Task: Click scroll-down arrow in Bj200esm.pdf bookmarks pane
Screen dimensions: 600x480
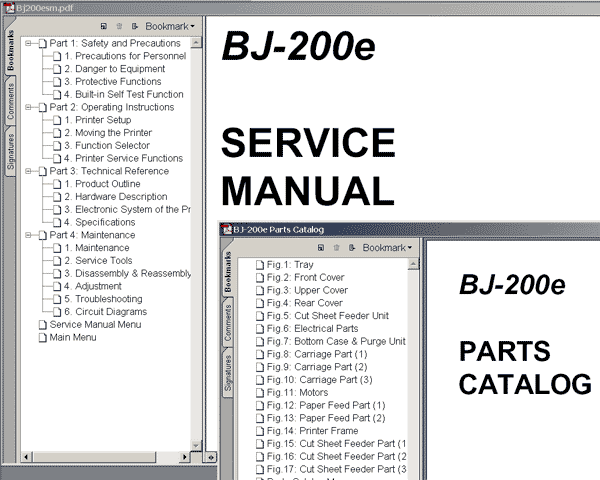Action: 196,446
